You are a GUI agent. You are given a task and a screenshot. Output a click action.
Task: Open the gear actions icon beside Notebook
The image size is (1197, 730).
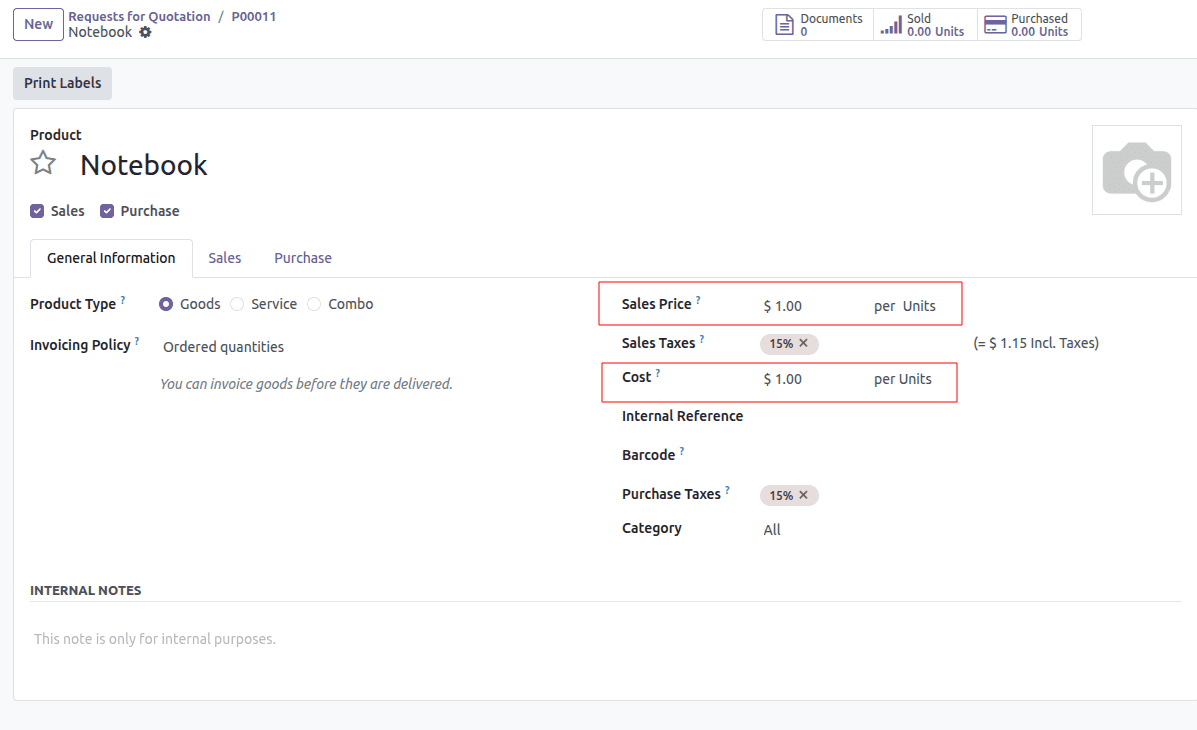[x=145, y=32]
